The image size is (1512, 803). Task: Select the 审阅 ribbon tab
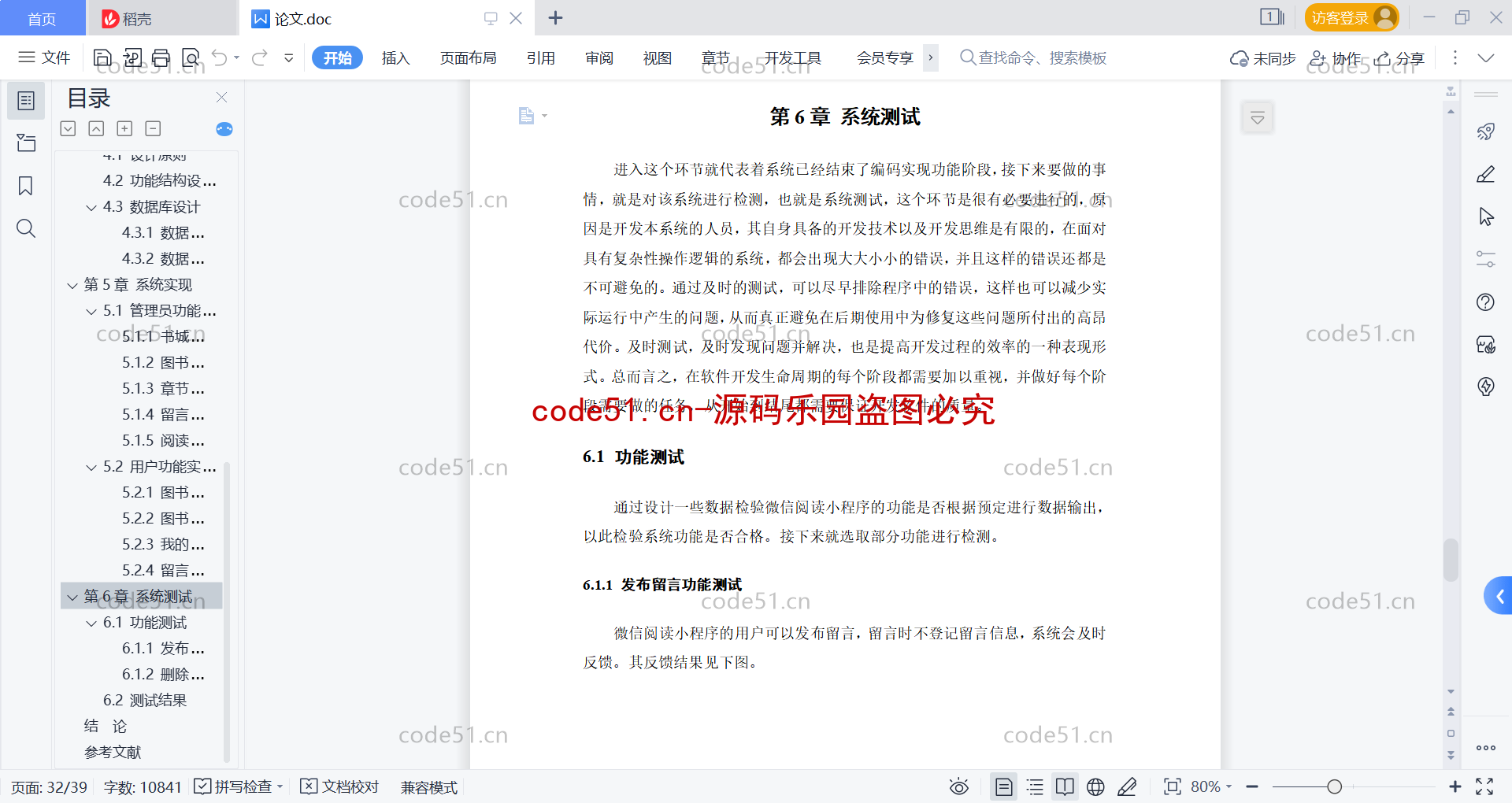coord(599,57)
